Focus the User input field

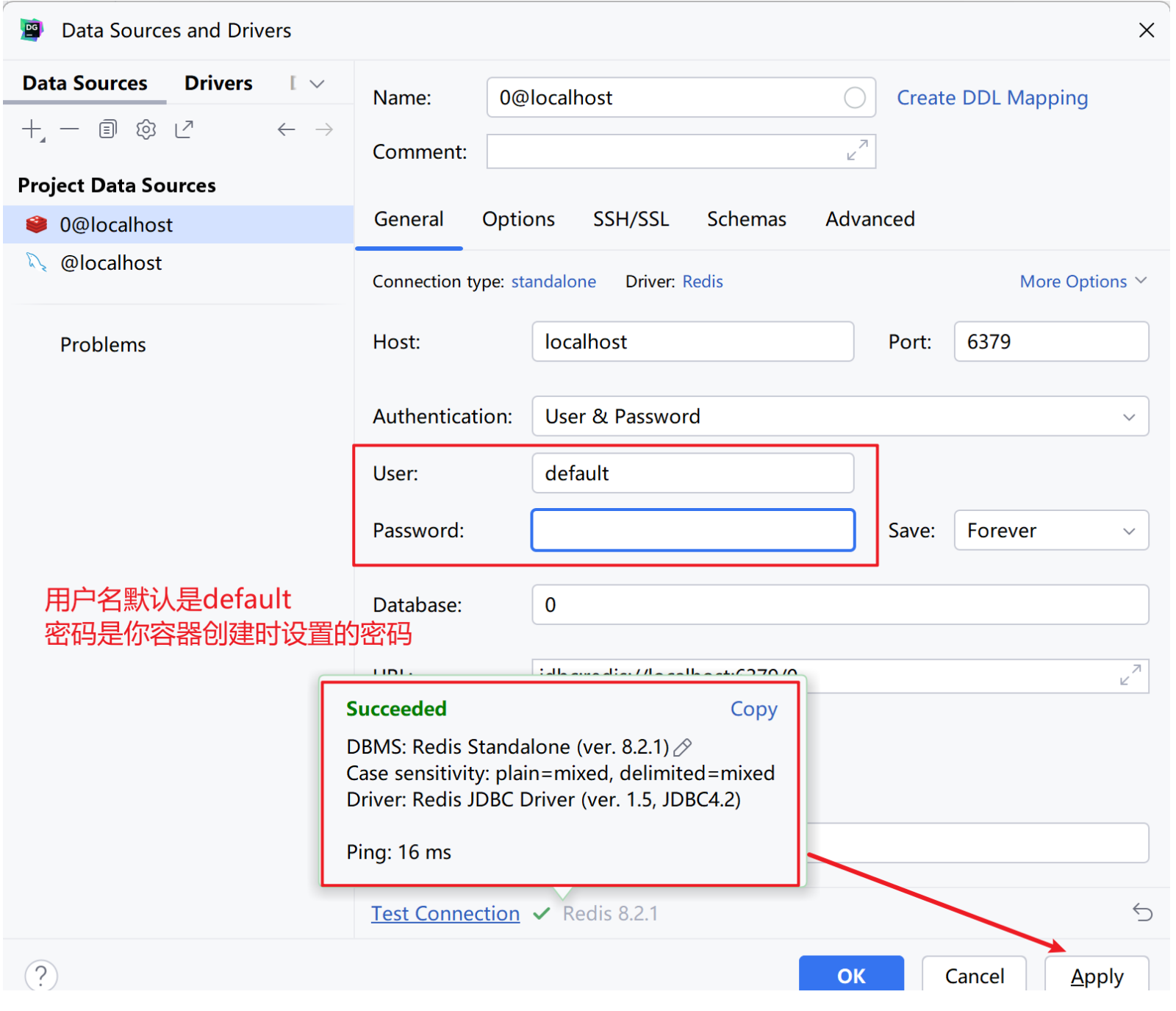click(x=692, y=473)
